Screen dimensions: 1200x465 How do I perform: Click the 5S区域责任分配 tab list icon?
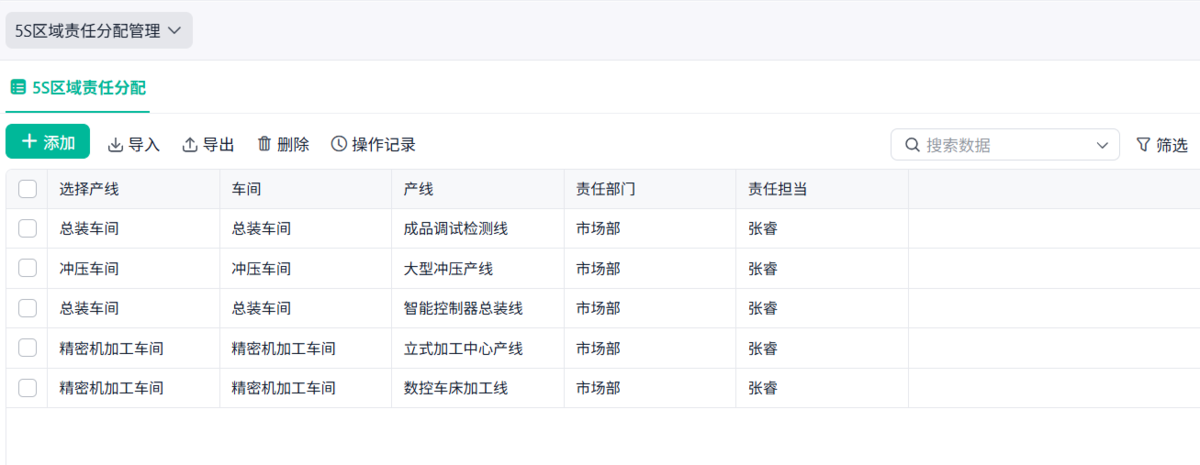[x=18, y=87]
